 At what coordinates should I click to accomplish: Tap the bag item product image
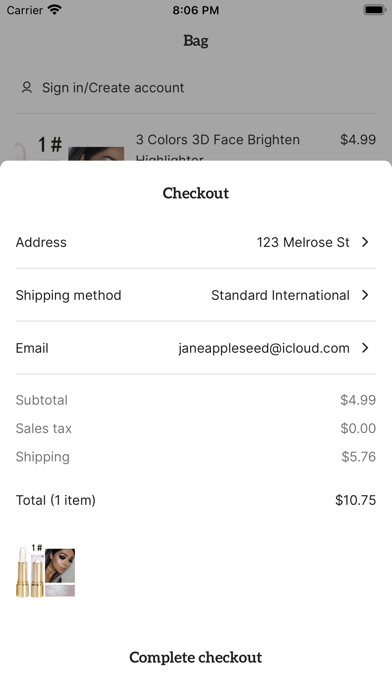click(x=96, y=154)
